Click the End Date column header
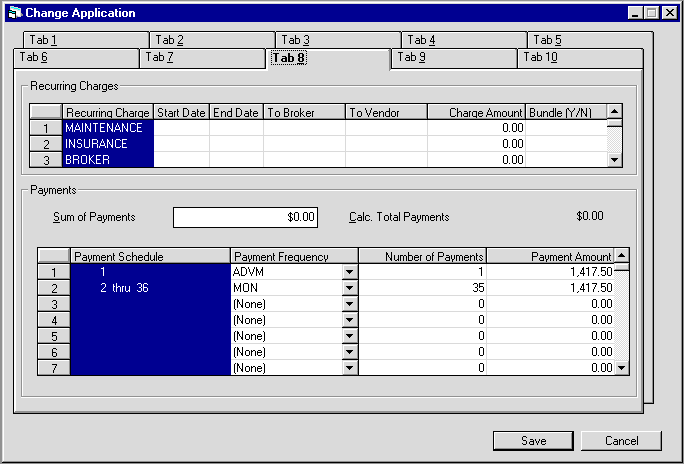The height and width of the screenshot is (464, 684). pos(236,113)
